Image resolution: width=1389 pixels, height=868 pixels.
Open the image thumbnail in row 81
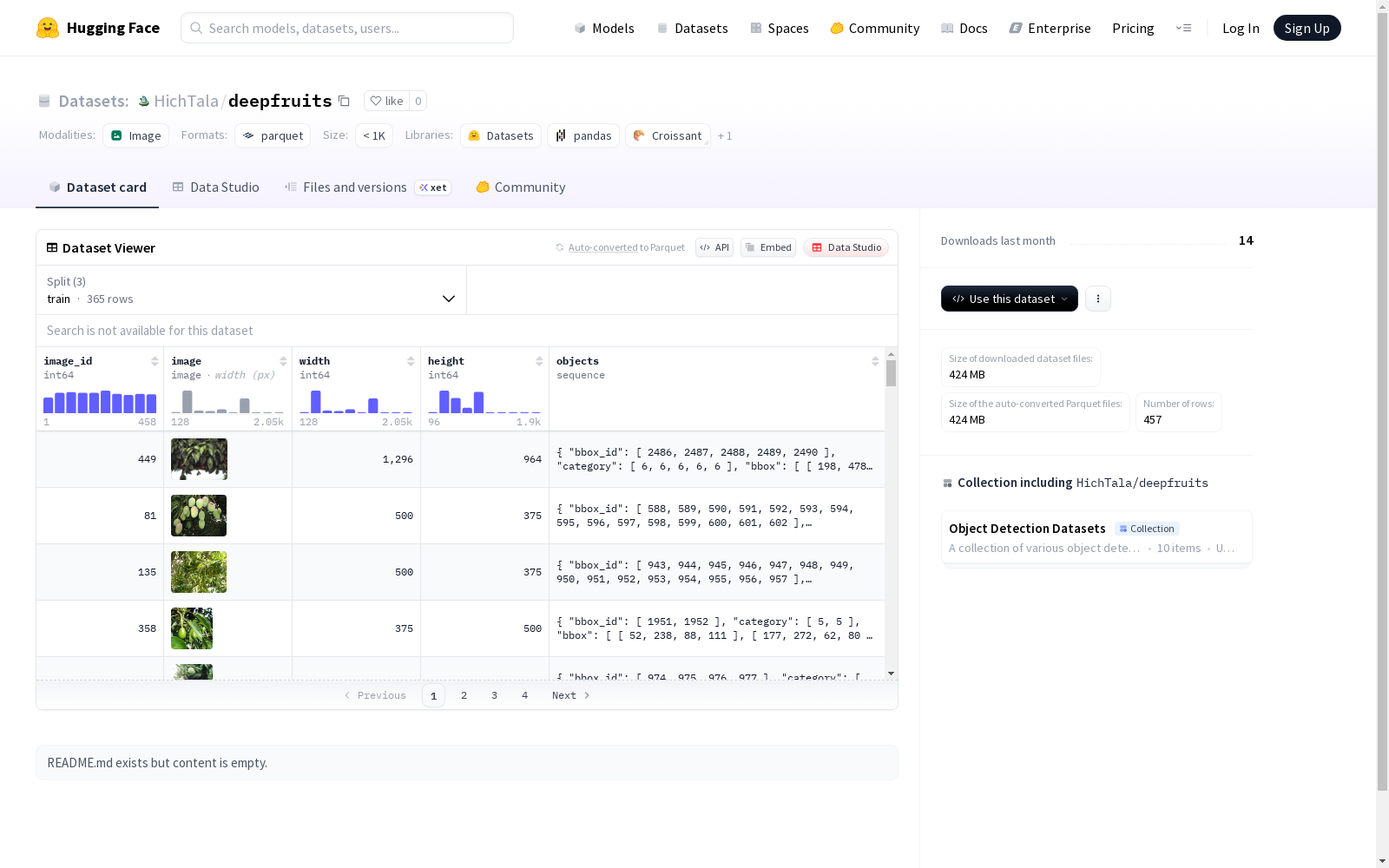tap(199, 516)
